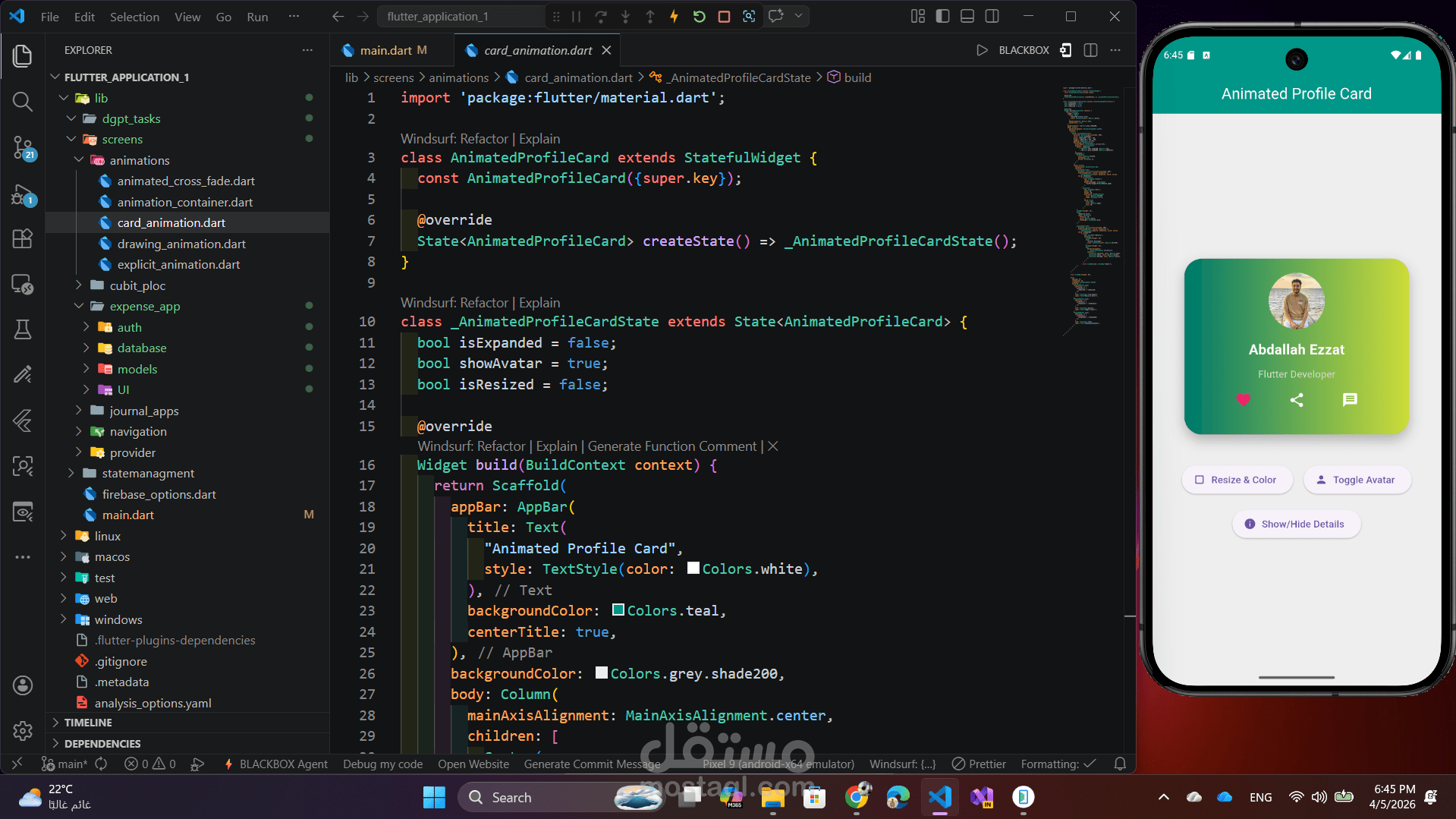Image resolution: width=1456 pixels, height=819 pixels.
Task: Stop the debug session
Action: [x=724, y=17]
